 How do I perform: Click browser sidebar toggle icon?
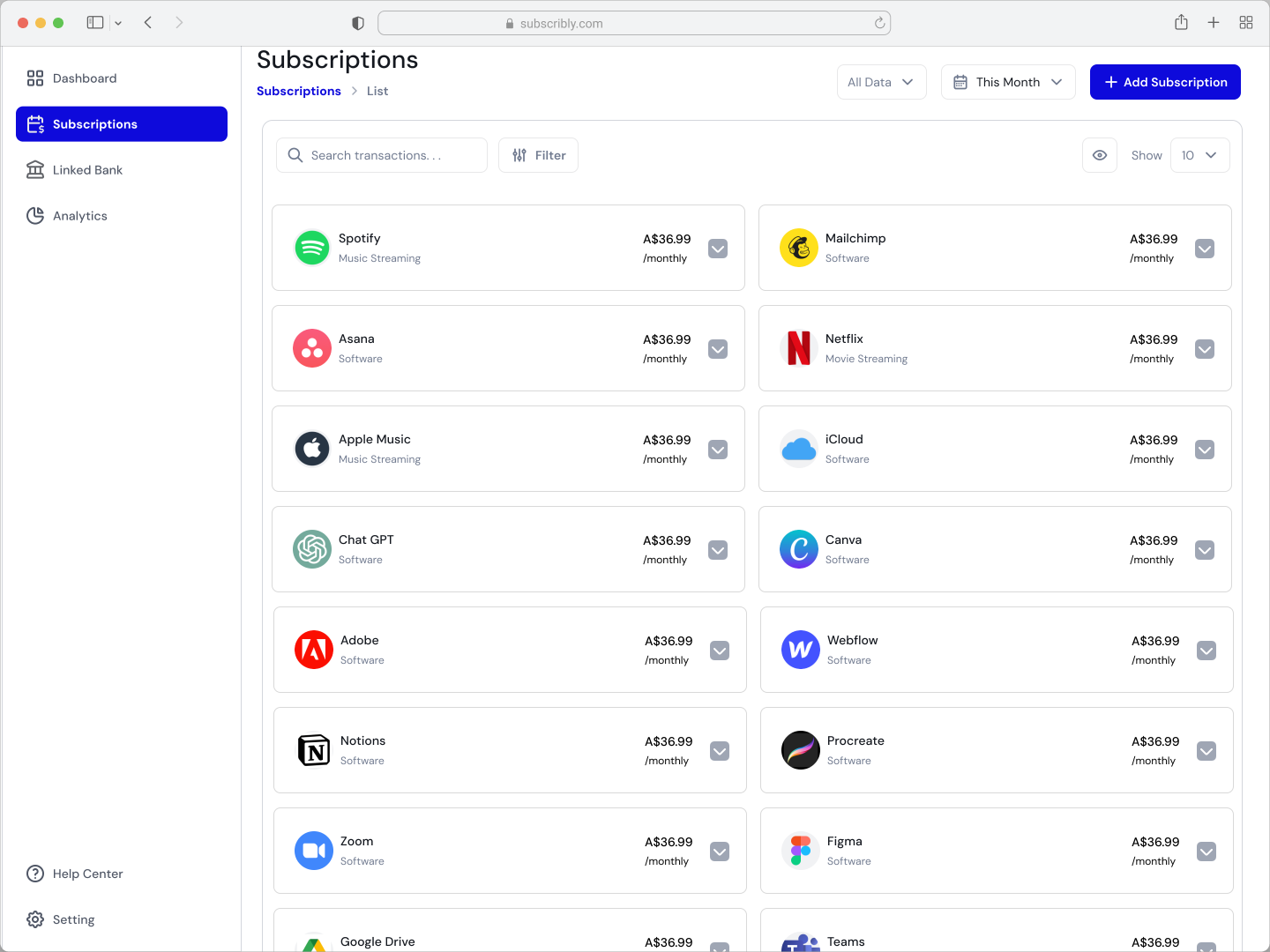coord(95,23)
